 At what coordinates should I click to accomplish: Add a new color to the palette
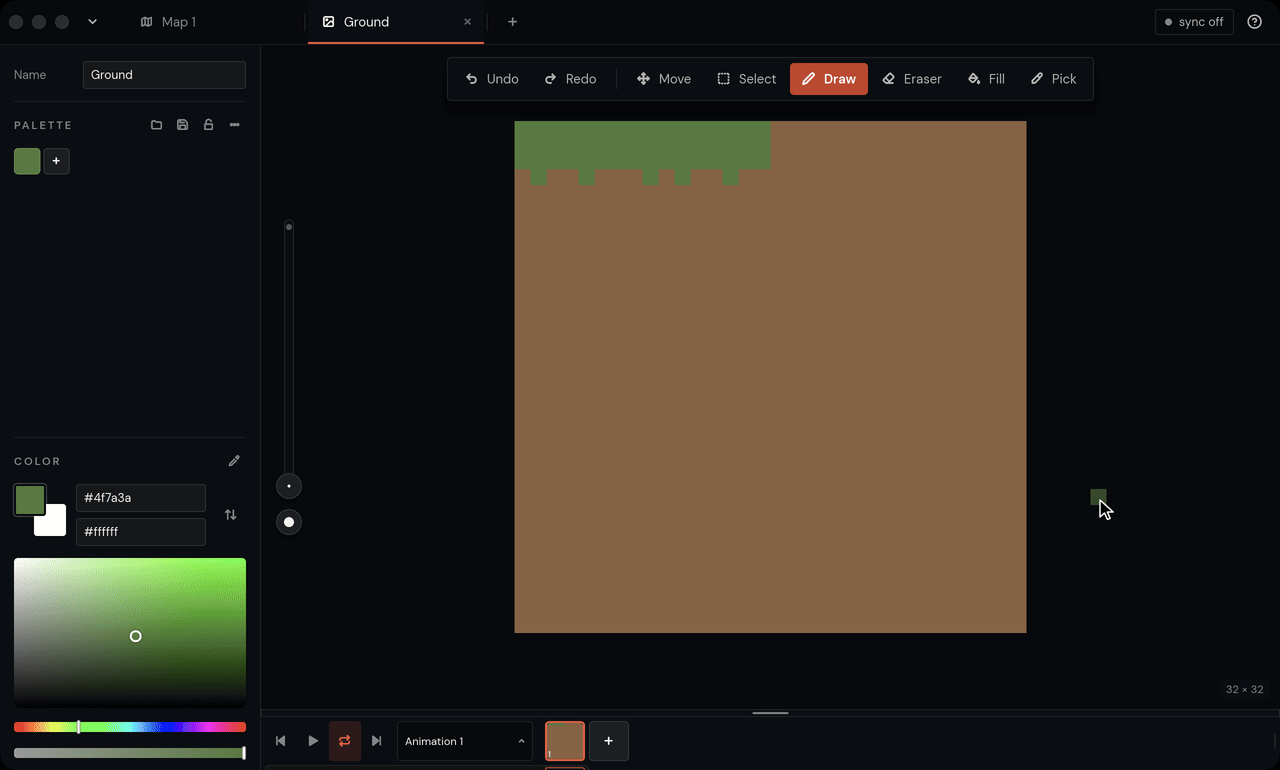tap(56, 161)
